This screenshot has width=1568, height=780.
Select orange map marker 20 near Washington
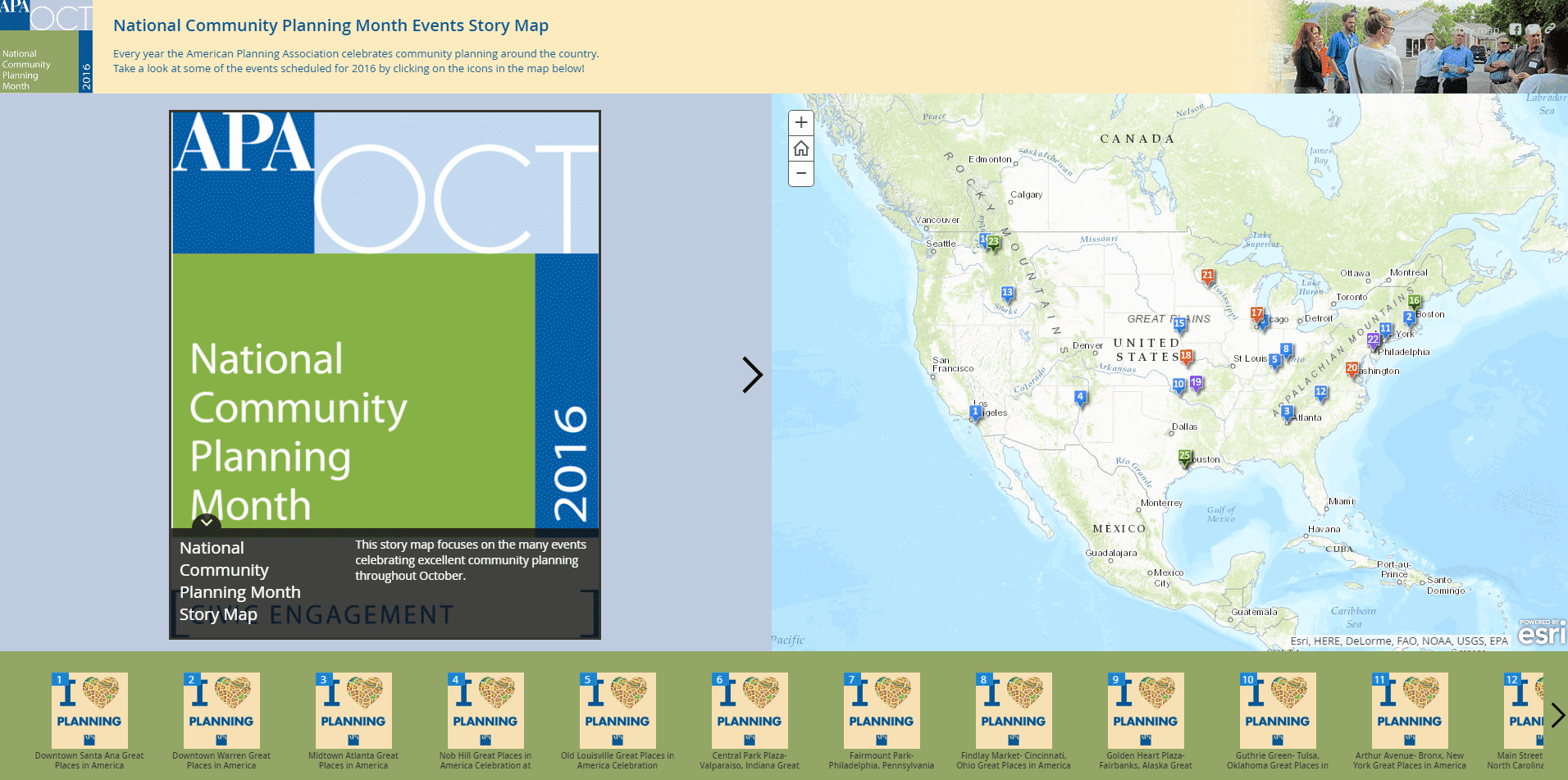coord(1351,370)
